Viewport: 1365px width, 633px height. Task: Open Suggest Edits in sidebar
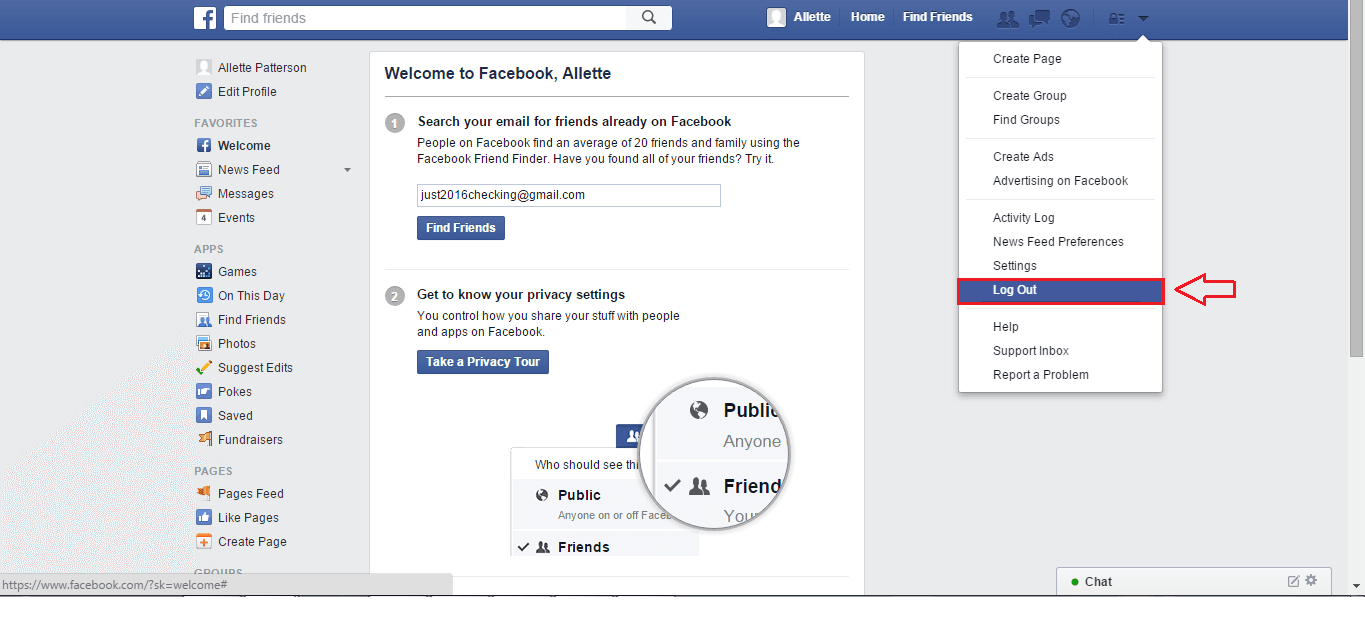pos(255,368)
